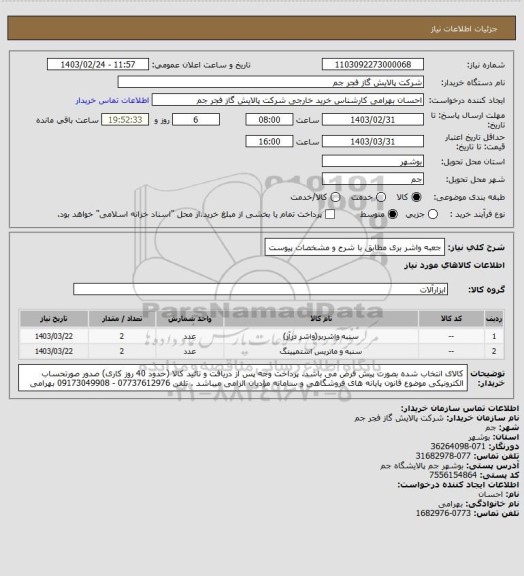524x576 pixels.
Task: Click row number 2 cell
Action: pyautogui.click(x=494, y=351)
